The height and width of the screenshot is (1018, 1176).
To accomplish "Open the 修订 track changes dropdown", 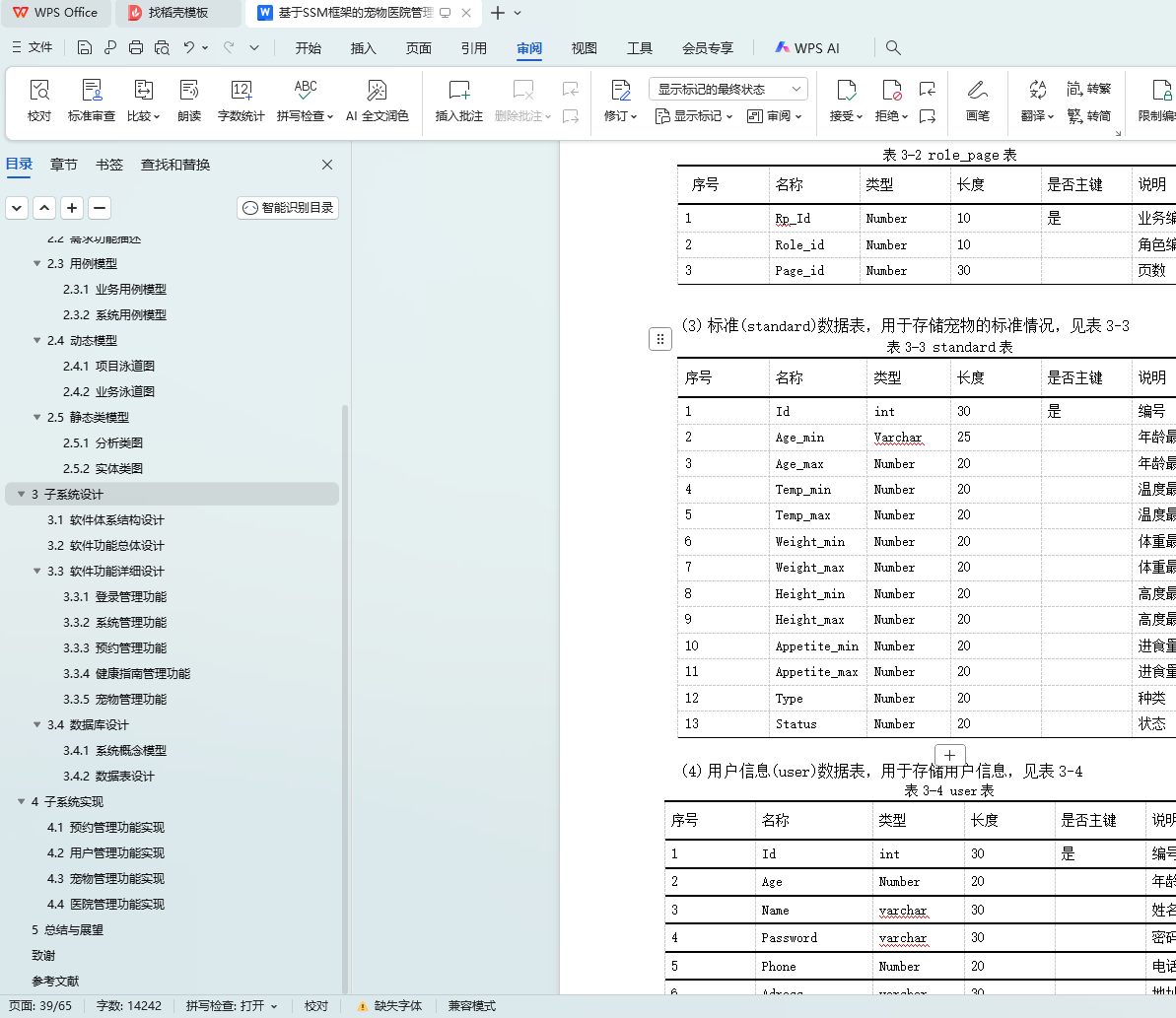I will click(x=620, y=116).
